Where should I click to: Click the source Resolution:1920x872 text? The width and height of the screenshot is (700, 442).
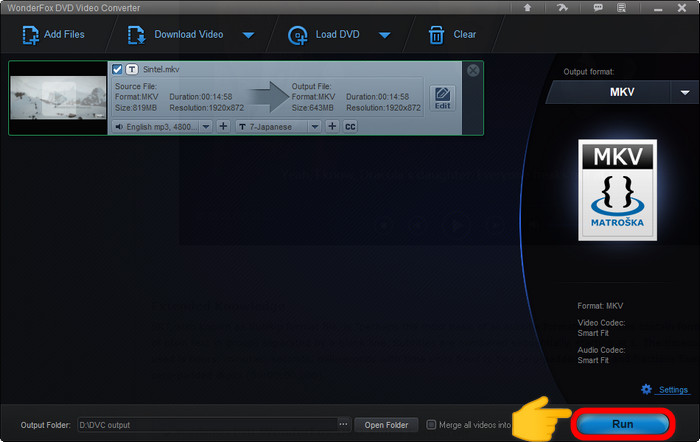pyautogui.click(x=207, y=108)
